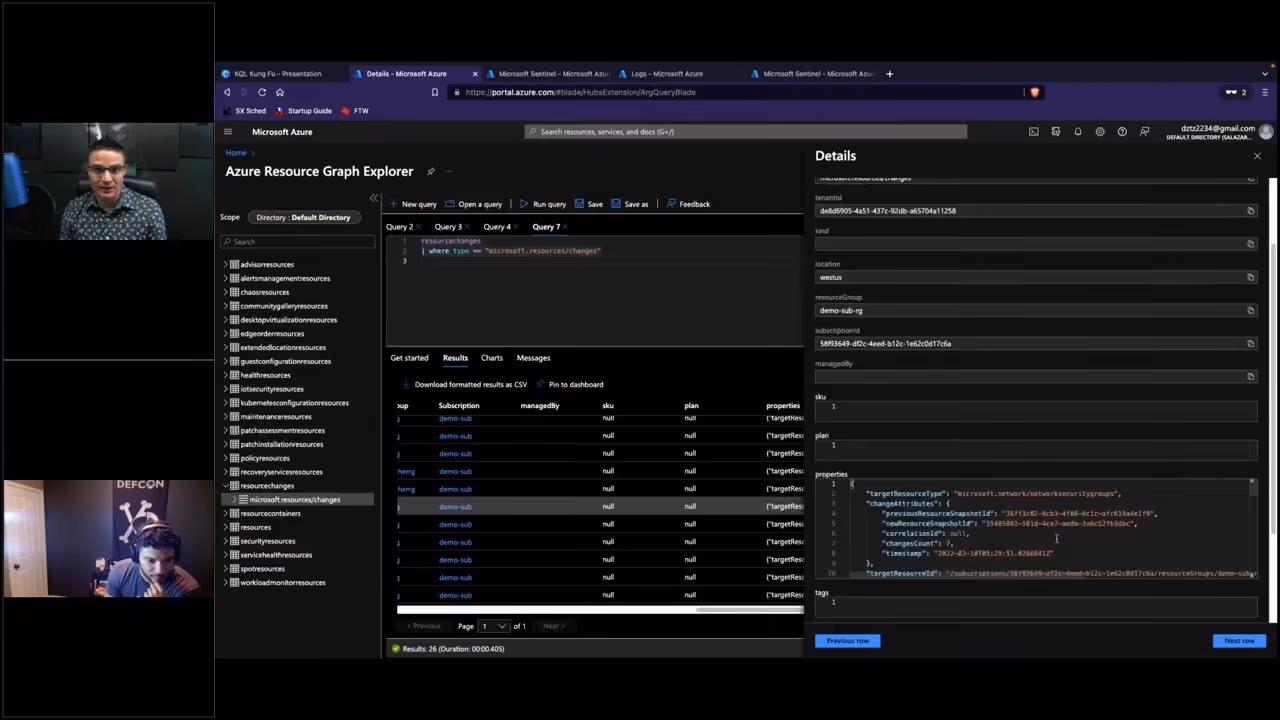Open the Azure portal hamburger menu
The image size is (1280, 720).
pos(228,132)
